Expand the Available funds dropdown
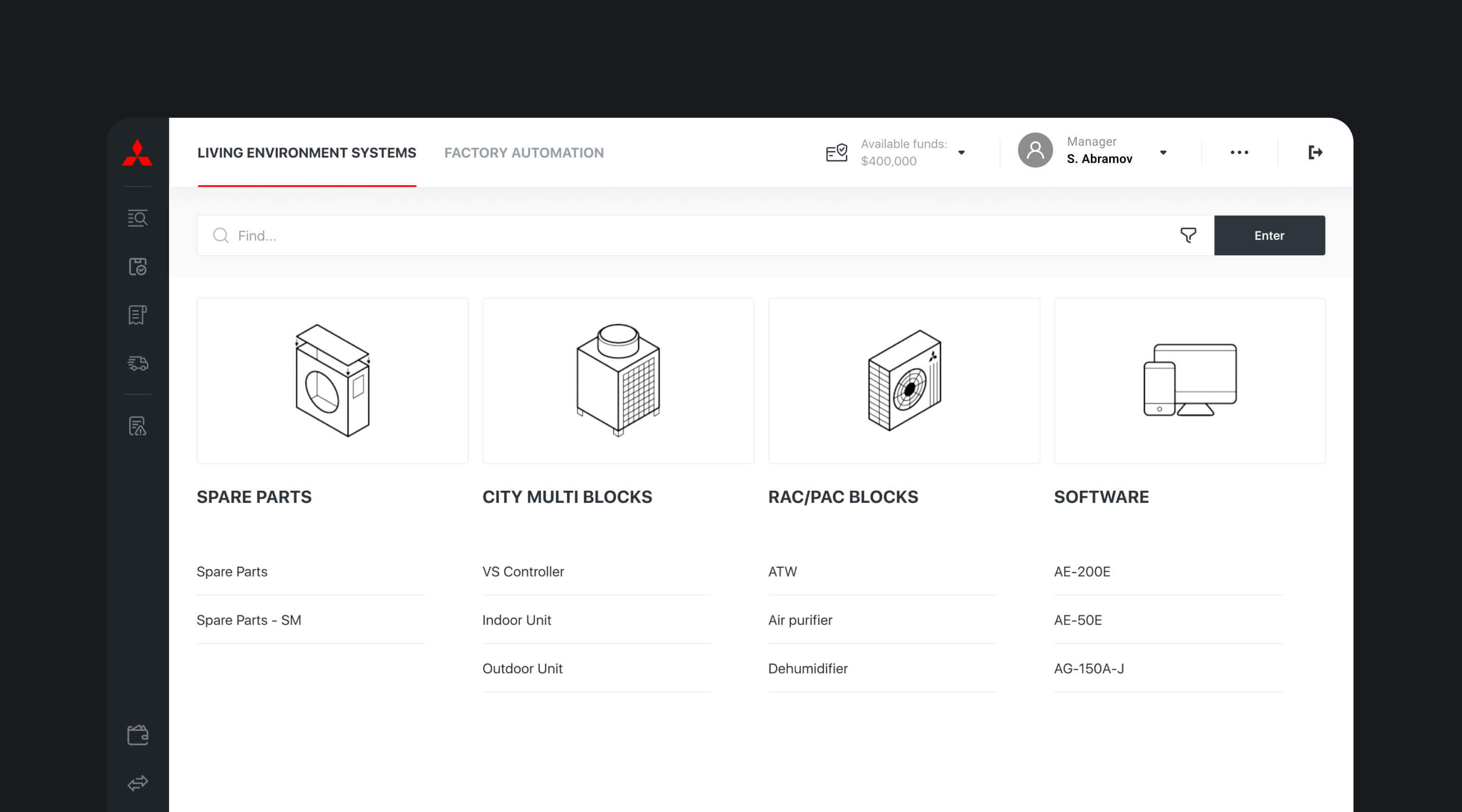Screen dimensions: 1462x812 pos(961,152)
